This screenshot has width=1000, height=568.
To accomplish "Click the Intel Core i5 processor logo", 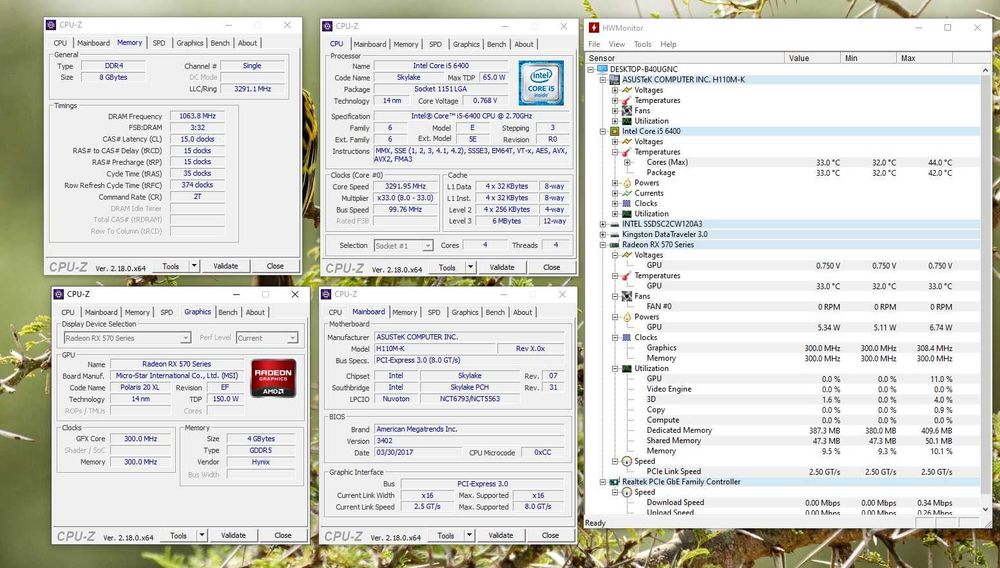I will pos(541,83).
